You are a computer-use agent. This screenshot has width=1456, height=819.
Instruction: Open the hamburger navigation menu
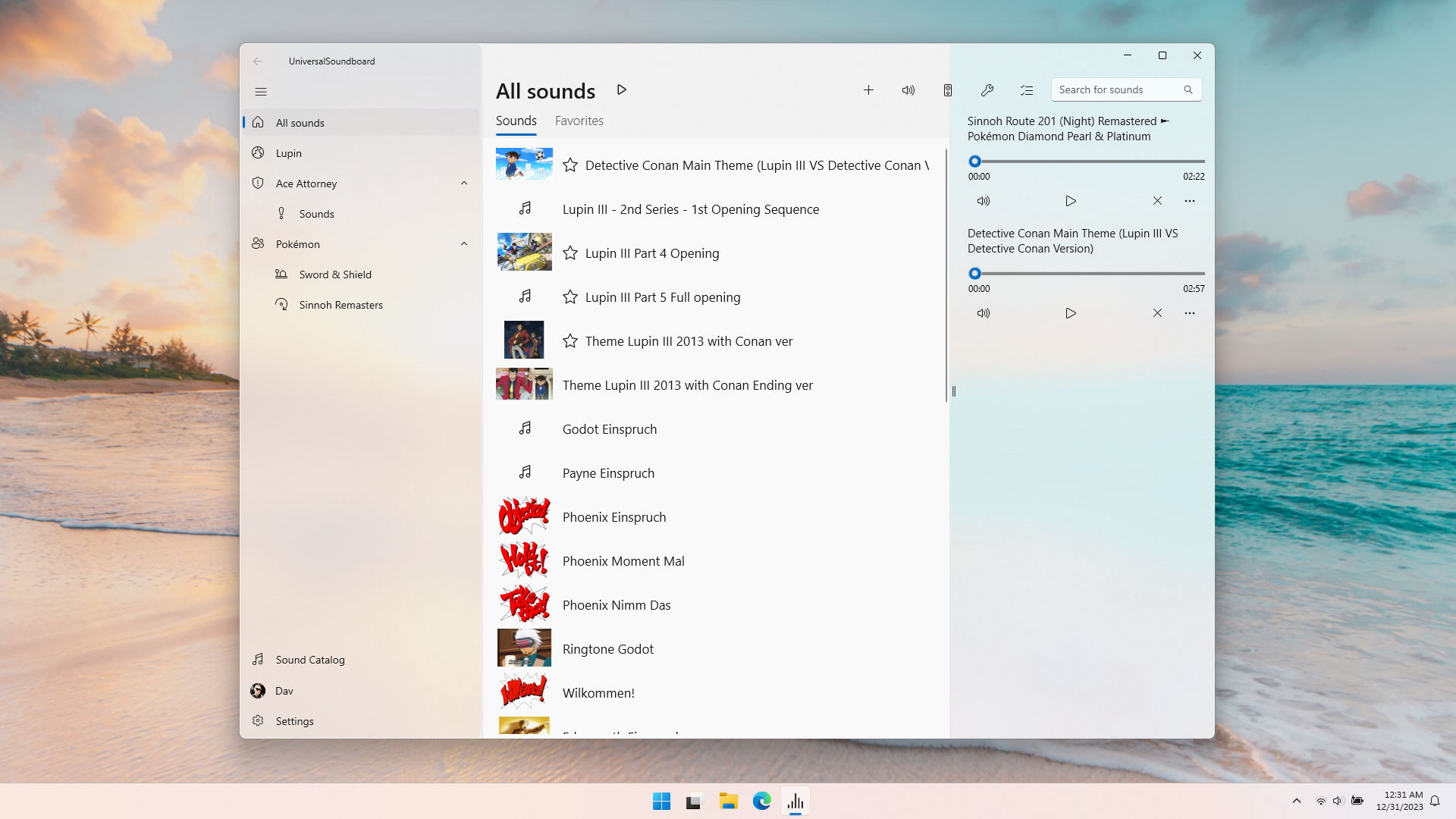(261, 92)
